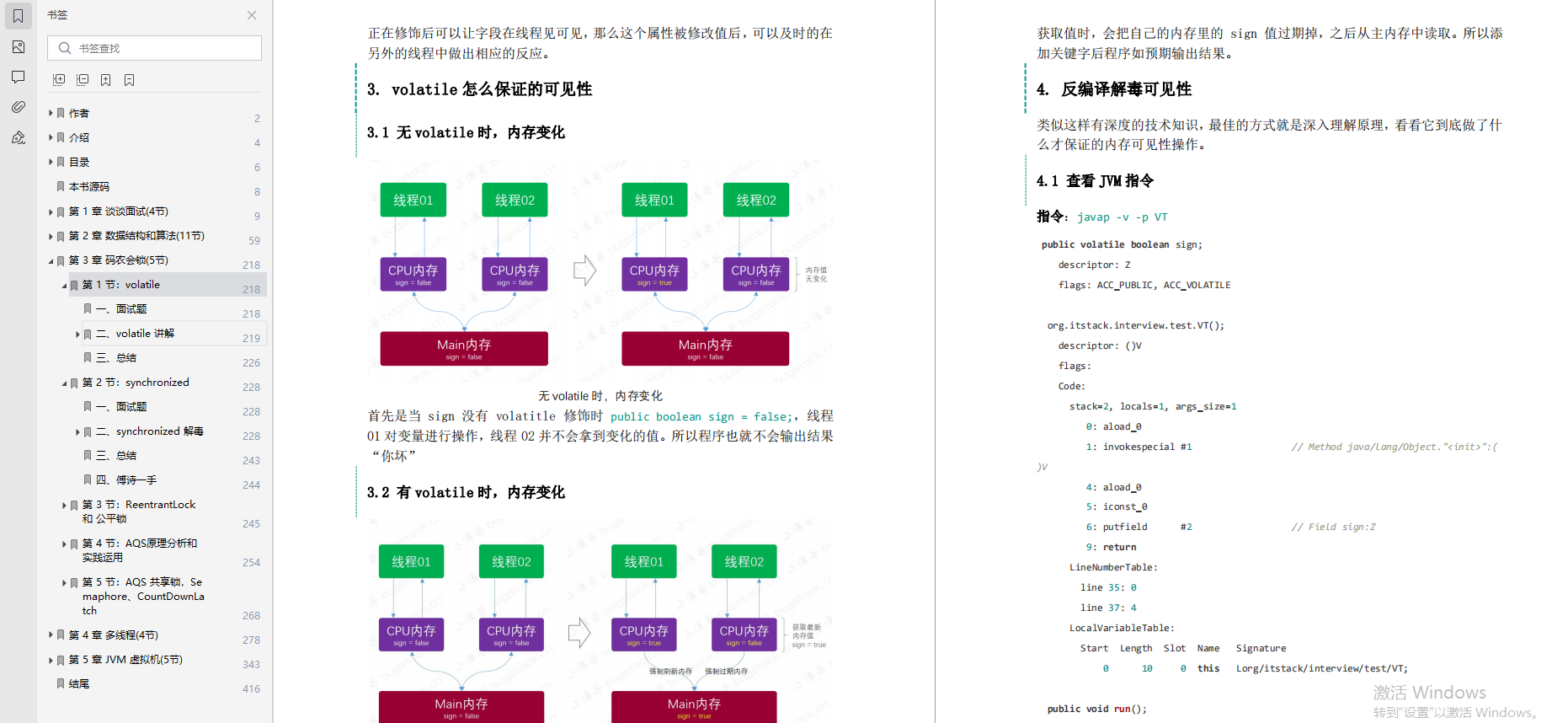
Task: Click bookmark icon beside 第 1 章 谈谈面试
Action: coord(61,212)
